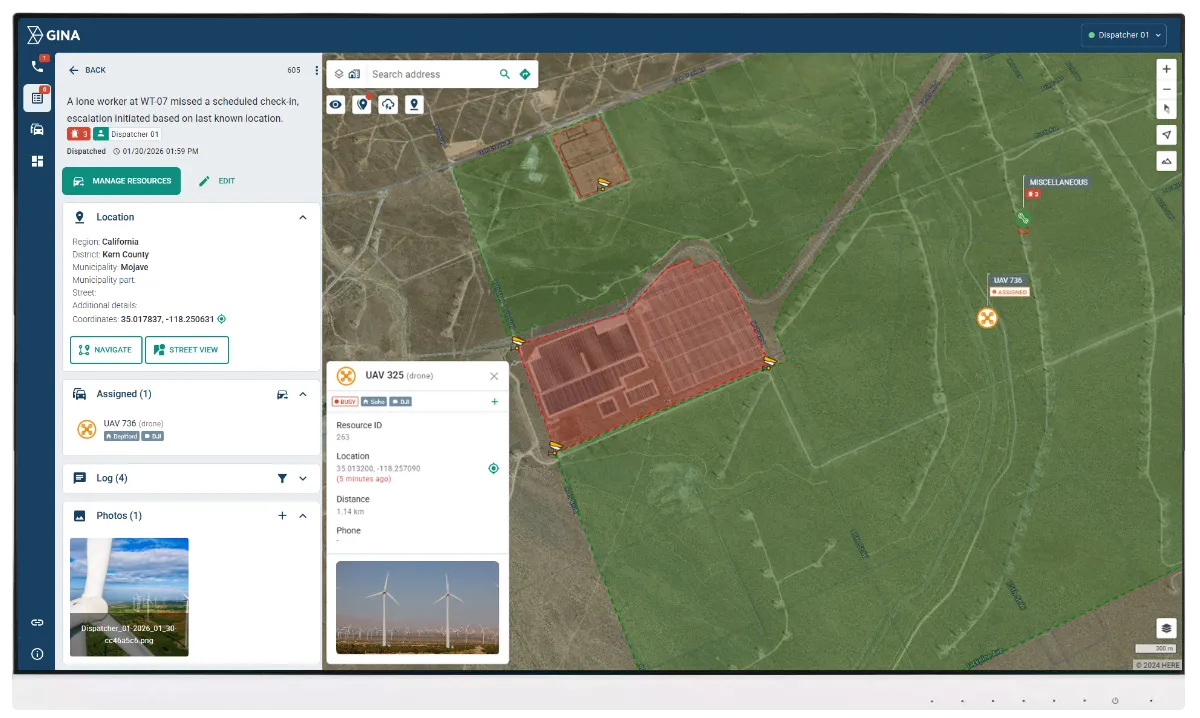Select the map cursor pointer tool
Screen dimensions: 1200x718
pos(1166,108)
